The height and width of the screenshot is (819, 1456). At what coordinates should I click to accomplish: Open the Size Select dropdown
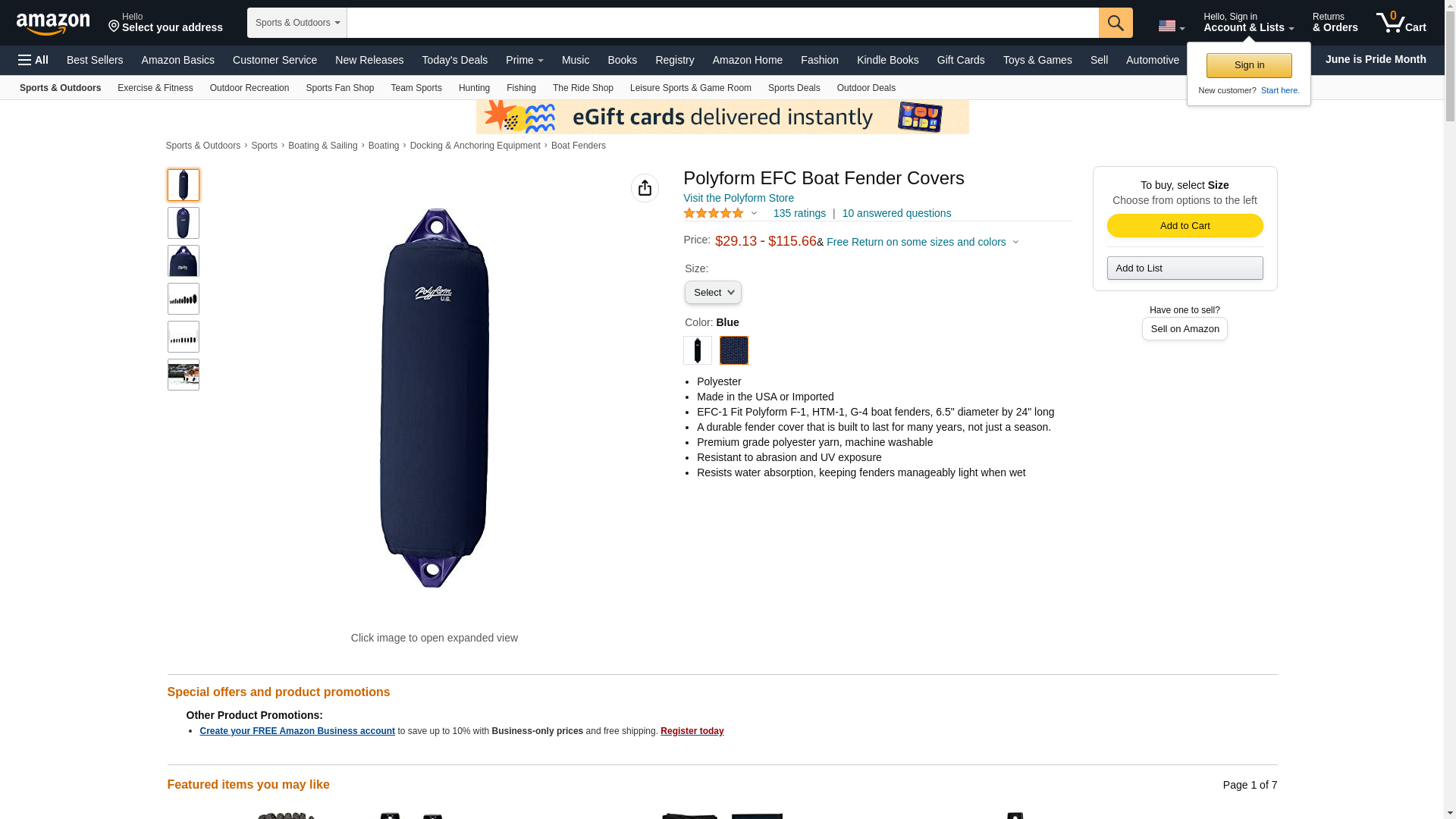[x=713, y=293]
